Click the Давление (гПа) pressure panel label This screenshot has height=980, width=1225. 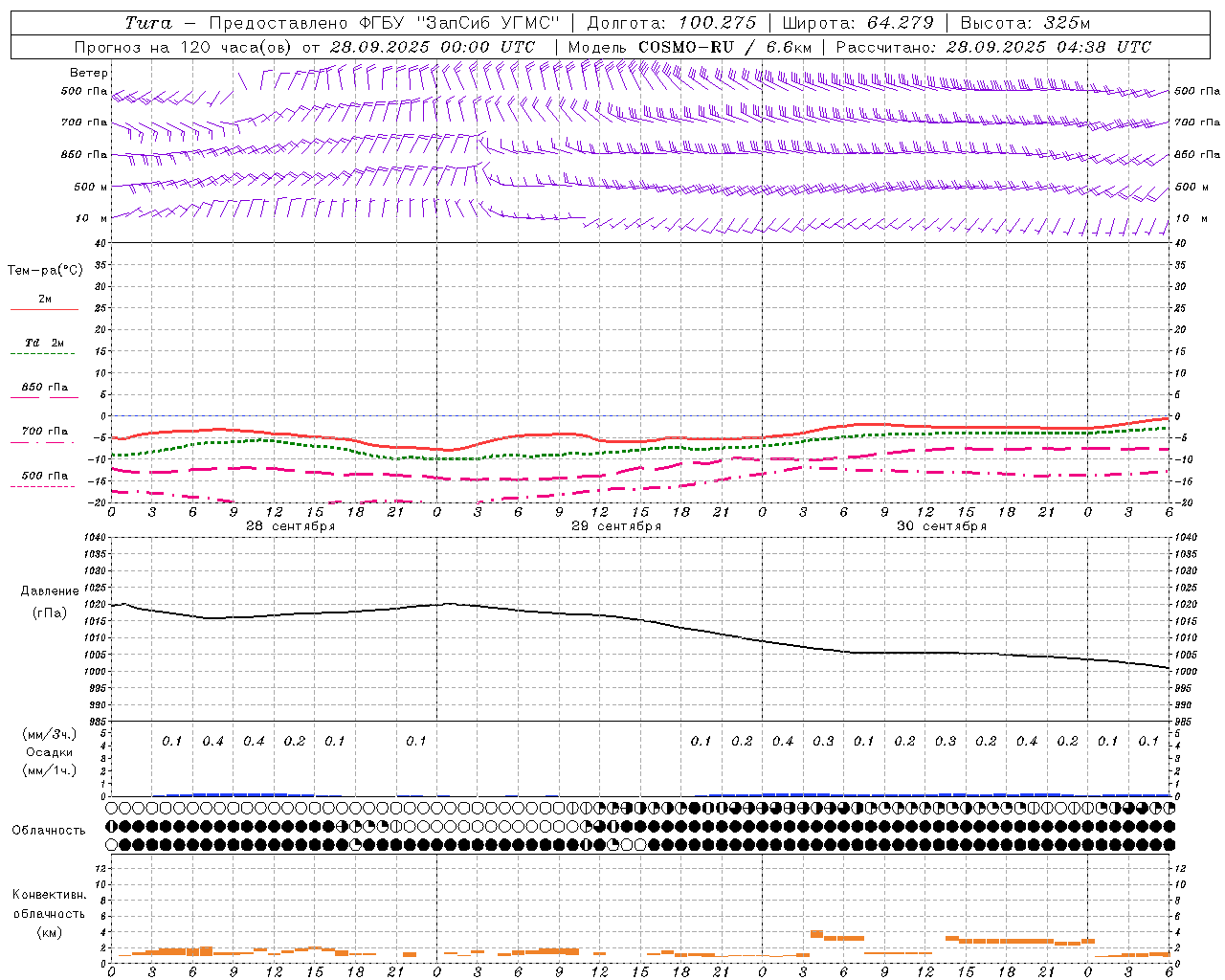point(50,602)
